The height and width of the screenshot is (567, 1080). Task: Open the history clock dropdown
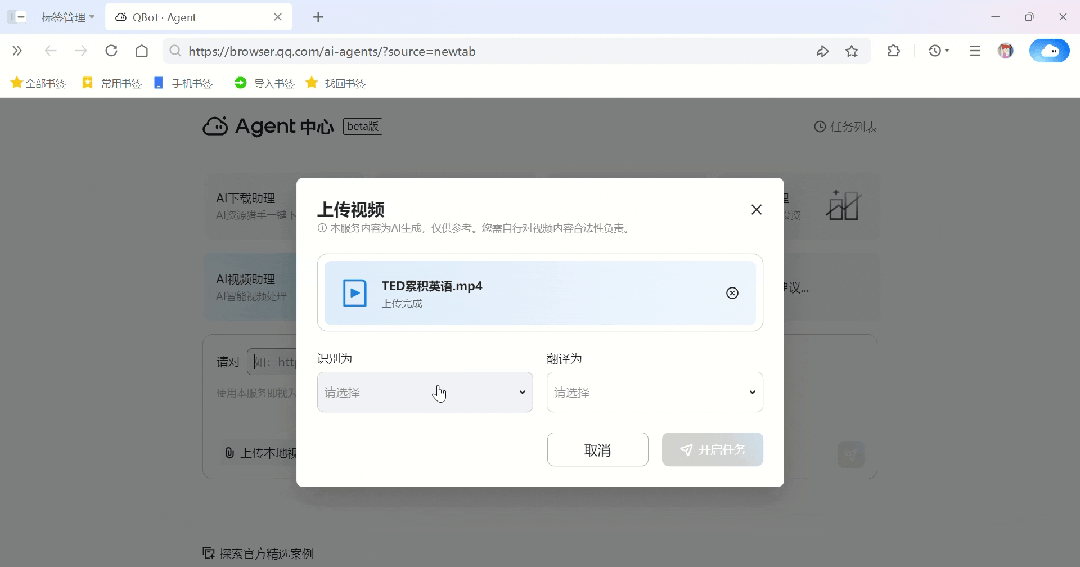coord(938,51)
